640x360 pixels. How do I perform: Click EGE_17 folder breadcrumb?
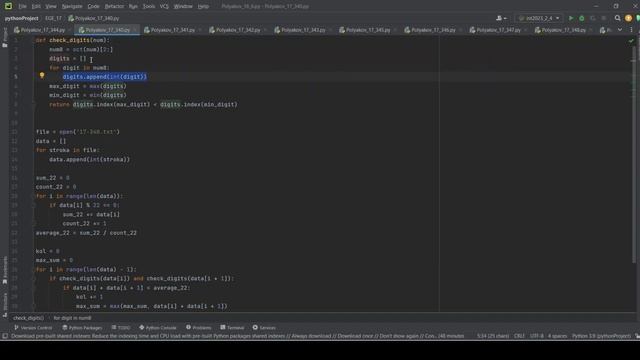53,18
